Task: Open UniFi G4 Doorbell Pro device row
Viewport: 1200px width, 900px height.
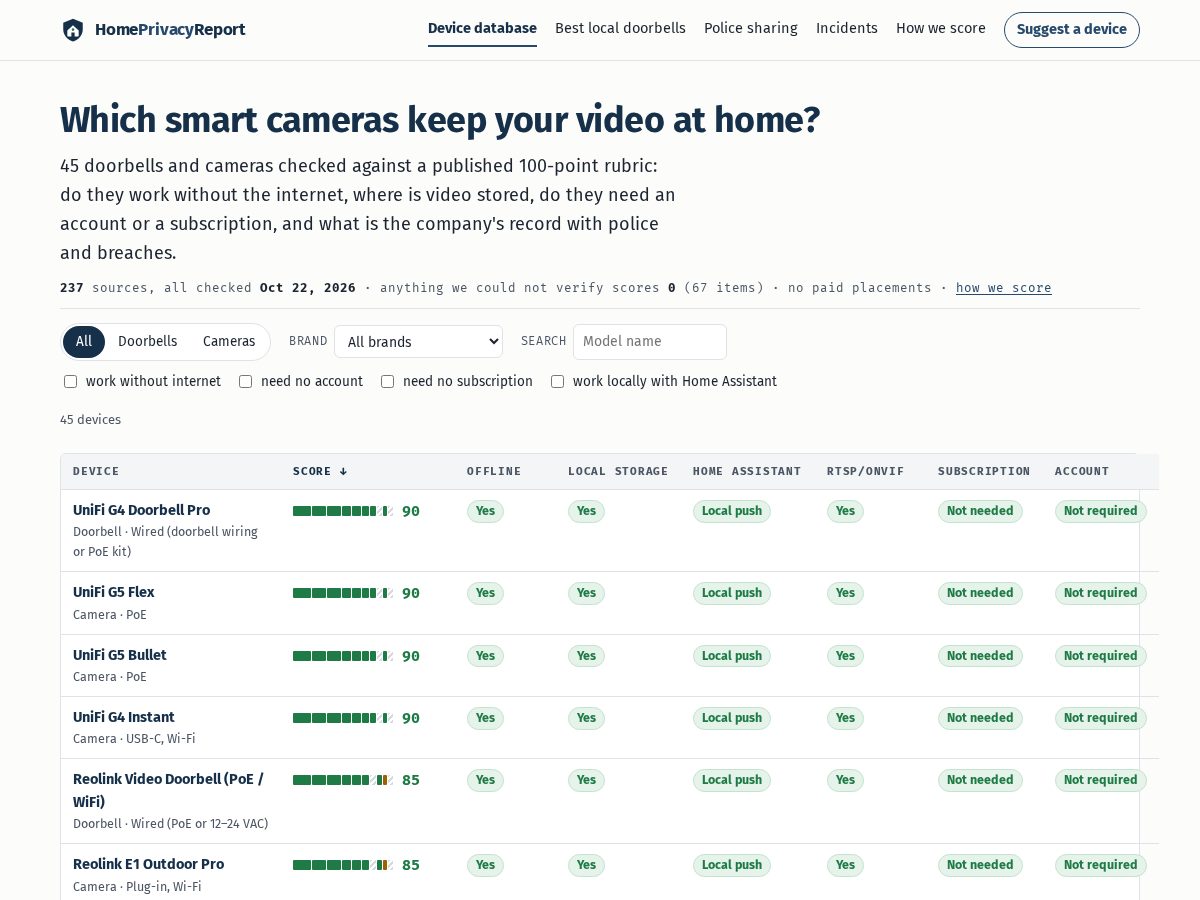Action: [x=141, y=510]
